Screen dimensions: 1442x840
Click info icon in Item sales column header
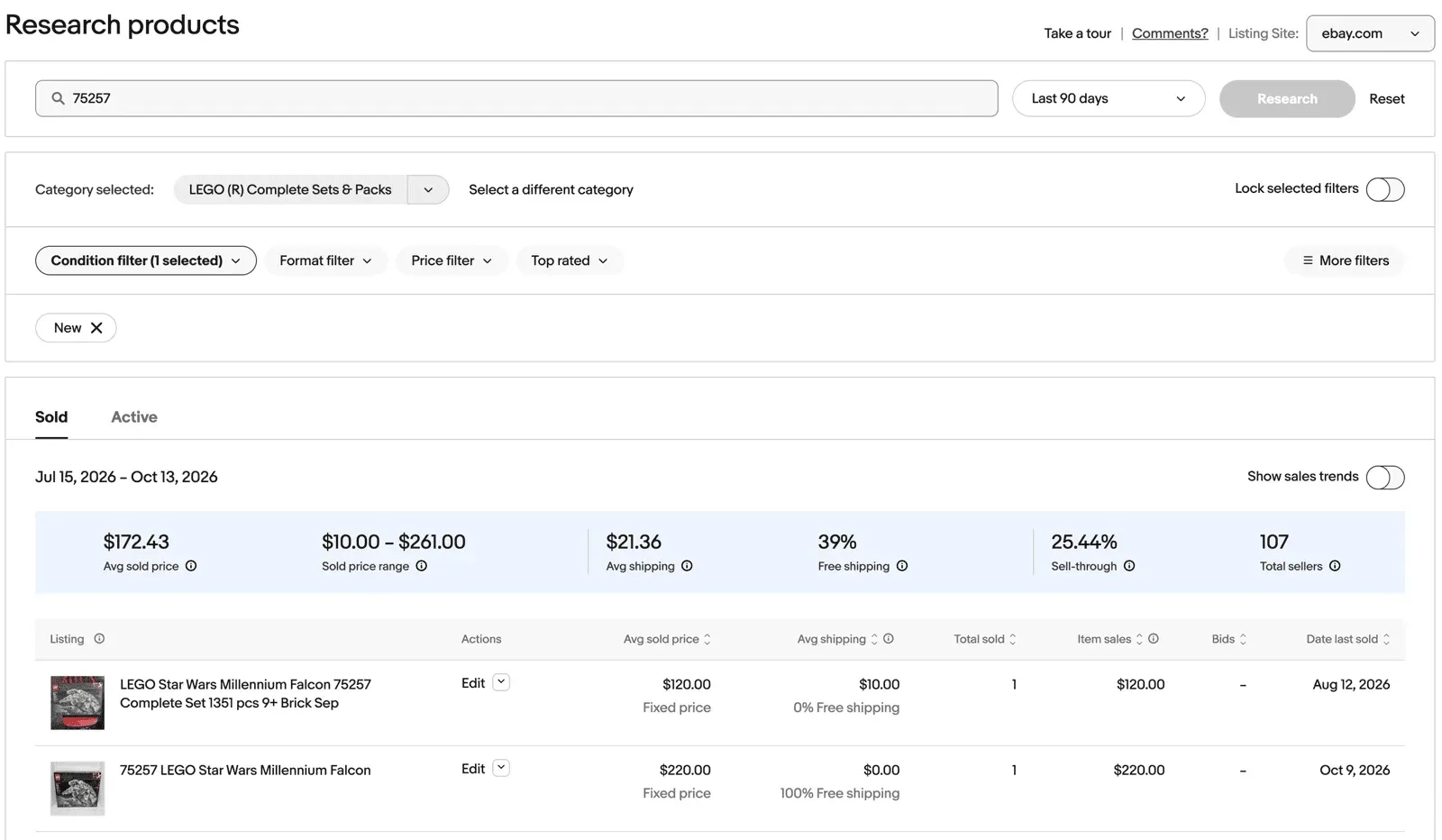point(1154,639)
